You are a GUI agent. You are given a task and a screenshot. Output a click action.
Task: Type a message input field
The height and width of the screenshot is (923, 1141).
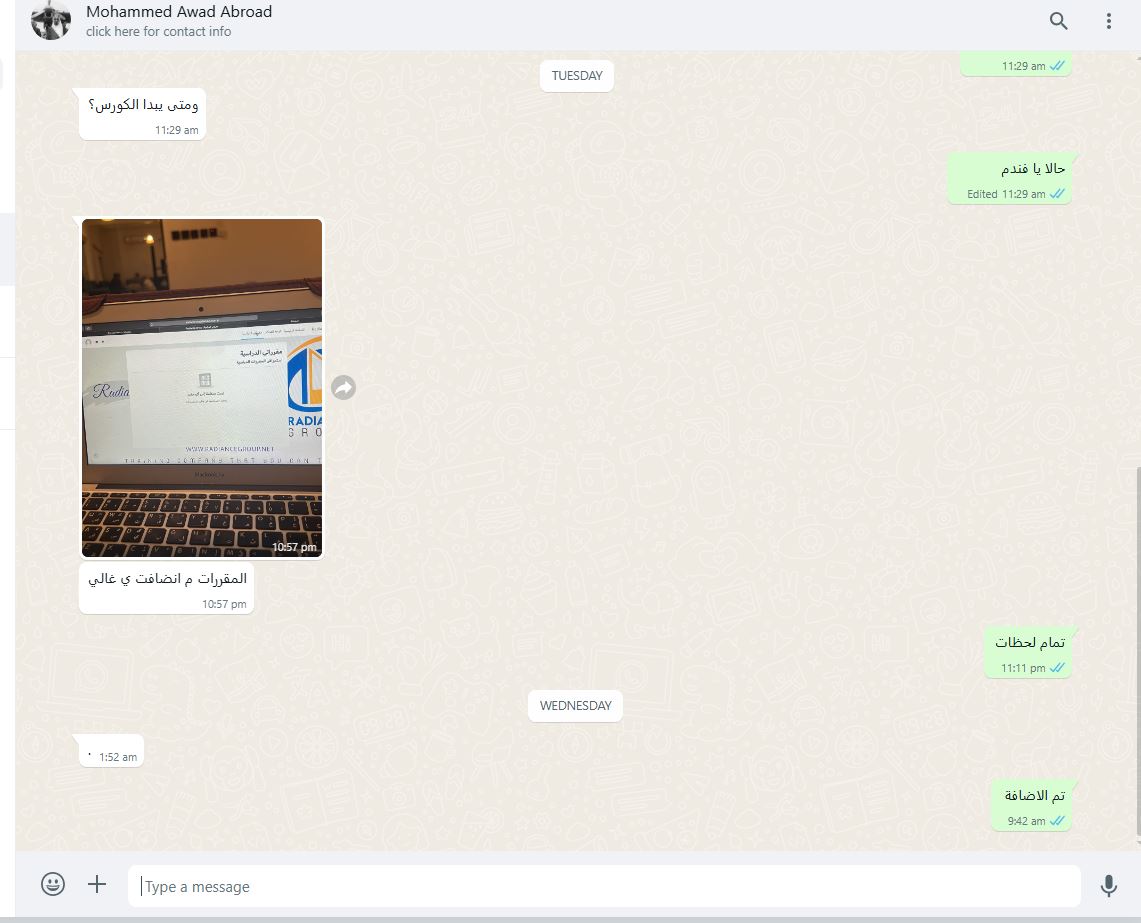coord(604,886)
